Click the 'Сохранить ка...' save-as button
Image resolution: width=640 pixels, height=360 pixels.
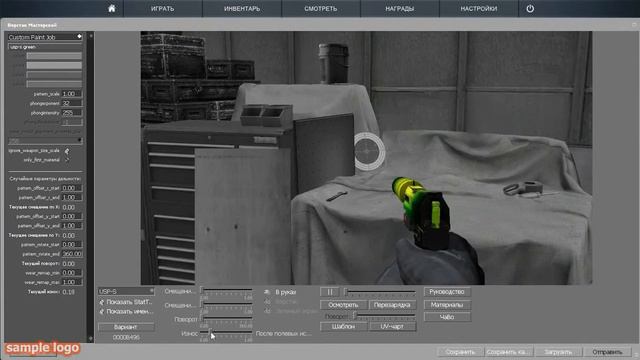(508, 352)
